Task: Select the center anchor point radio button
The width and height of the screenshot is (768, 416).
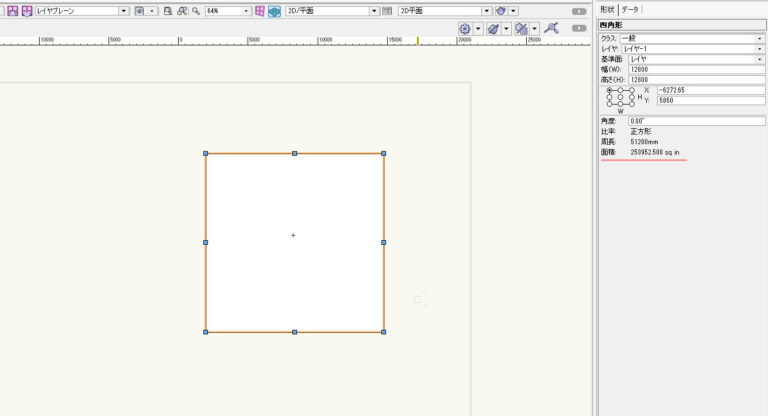Action: coord(620,97)
